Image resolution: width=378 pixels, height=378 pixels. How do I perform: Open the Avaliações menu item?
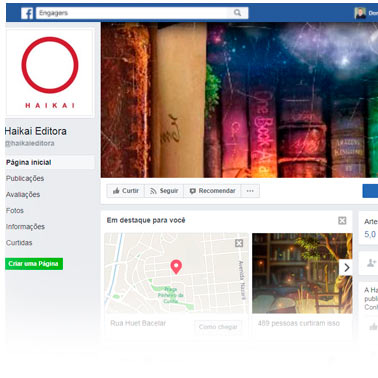click(x=23, y=194)
